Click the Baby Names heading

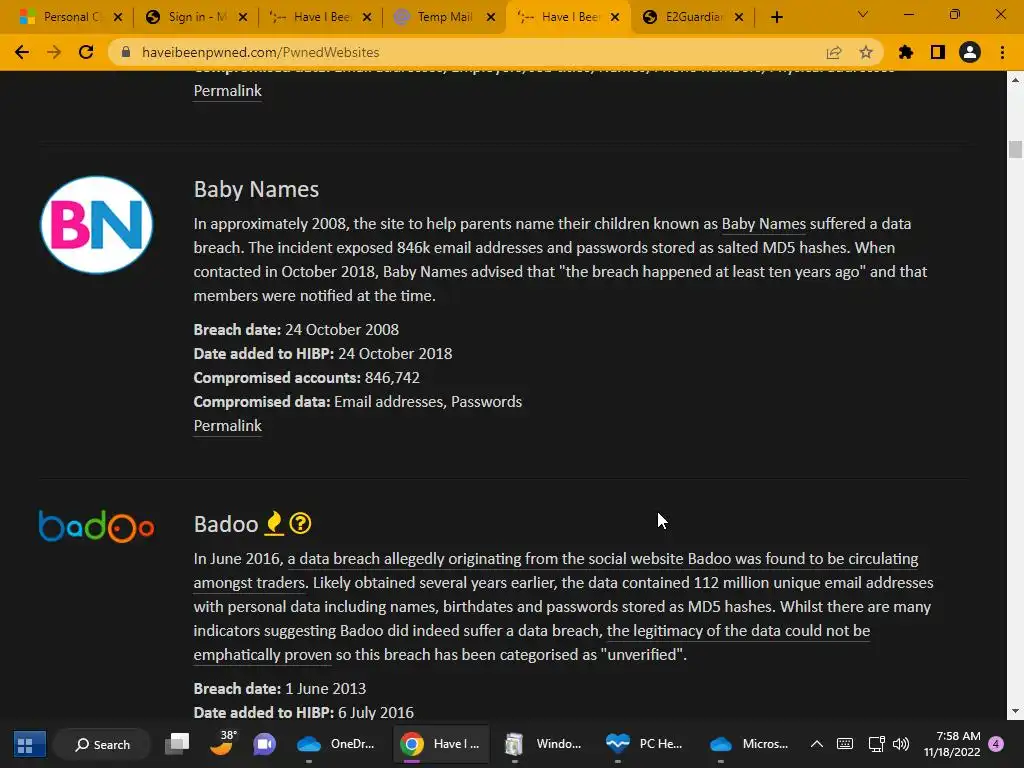click(x=256, y=189)
